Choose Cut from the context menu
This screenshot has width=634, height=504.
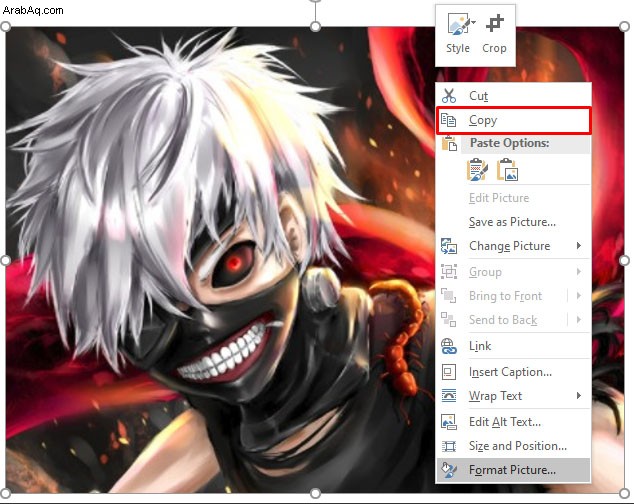coord(513,96)
